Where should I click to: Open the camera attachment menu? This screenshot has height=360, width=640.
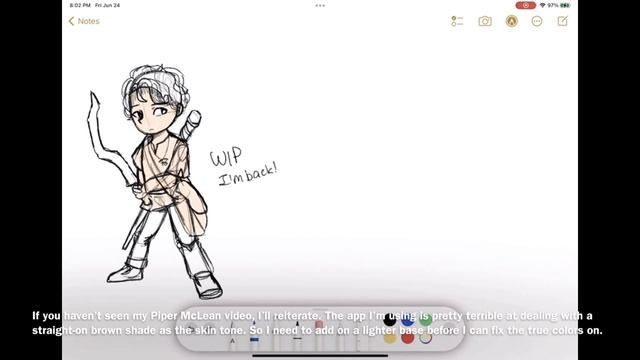tap(485, 21)
